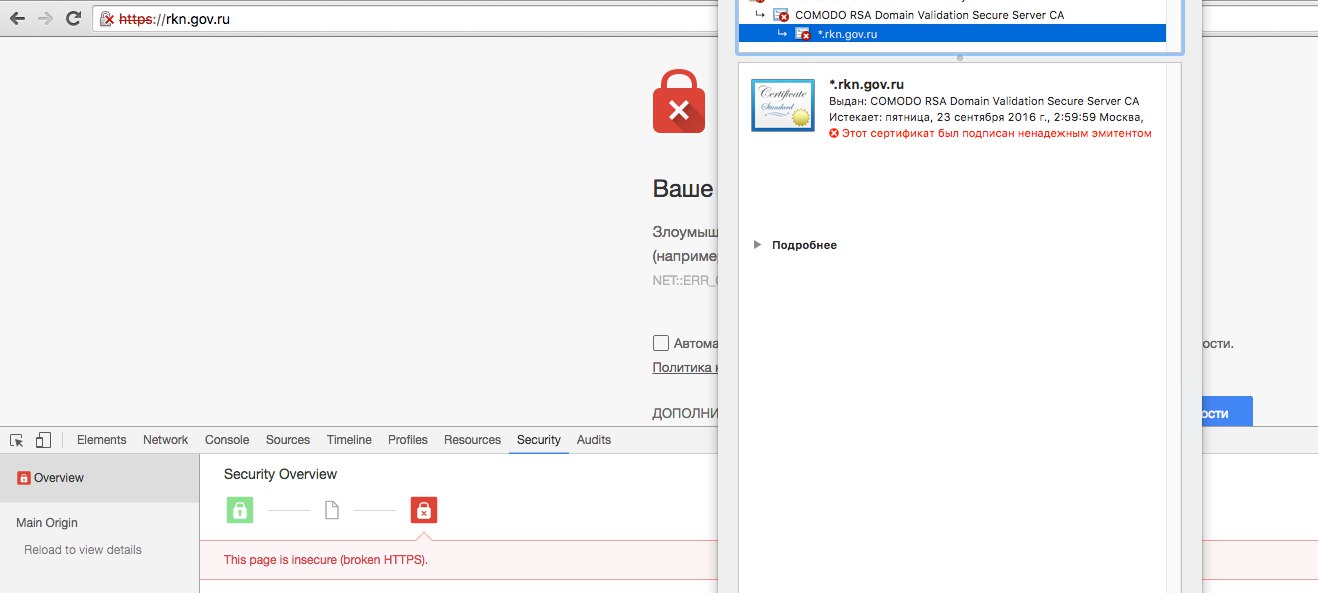This screenshot has width=1318, height=593.
Task: Switch to the Timeline tab
Action: [349, 440]
